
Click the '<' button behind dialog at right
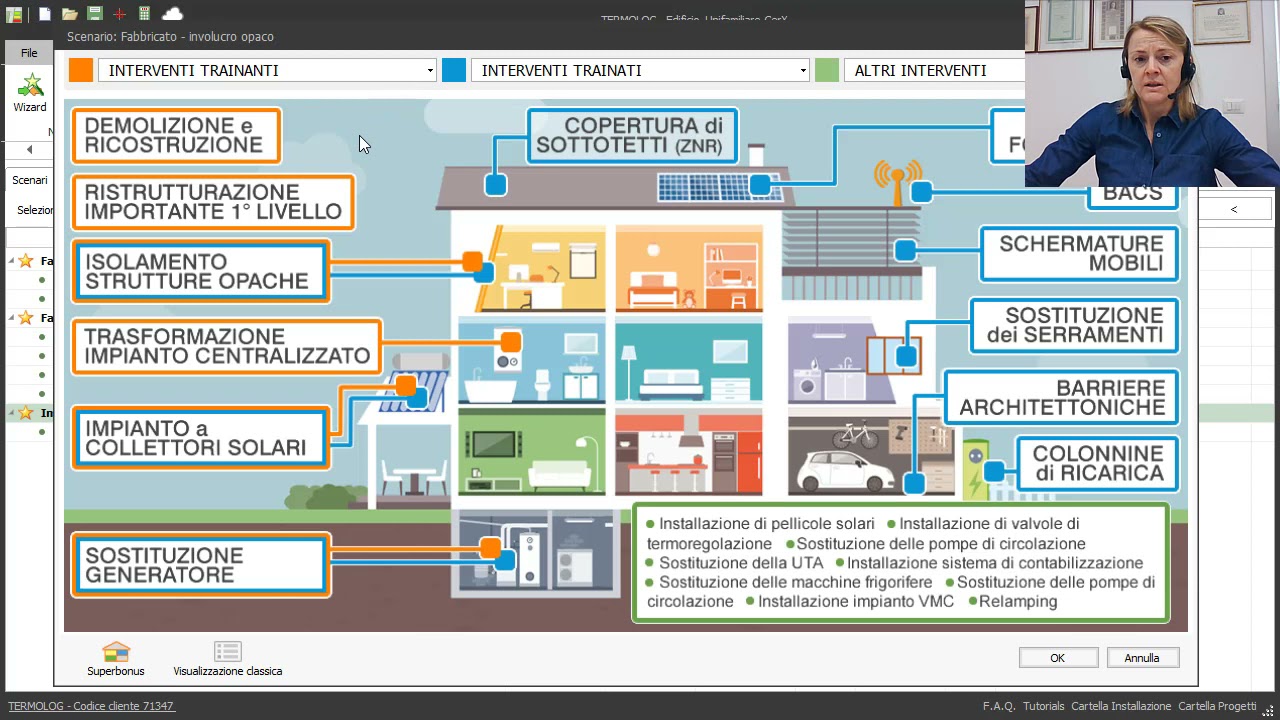[x=1234, y=209]
